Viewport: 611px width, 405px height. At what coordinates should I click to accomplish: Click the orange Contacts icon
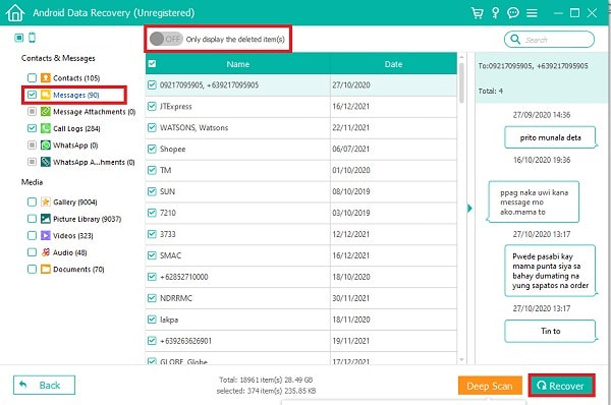point(46,78)
